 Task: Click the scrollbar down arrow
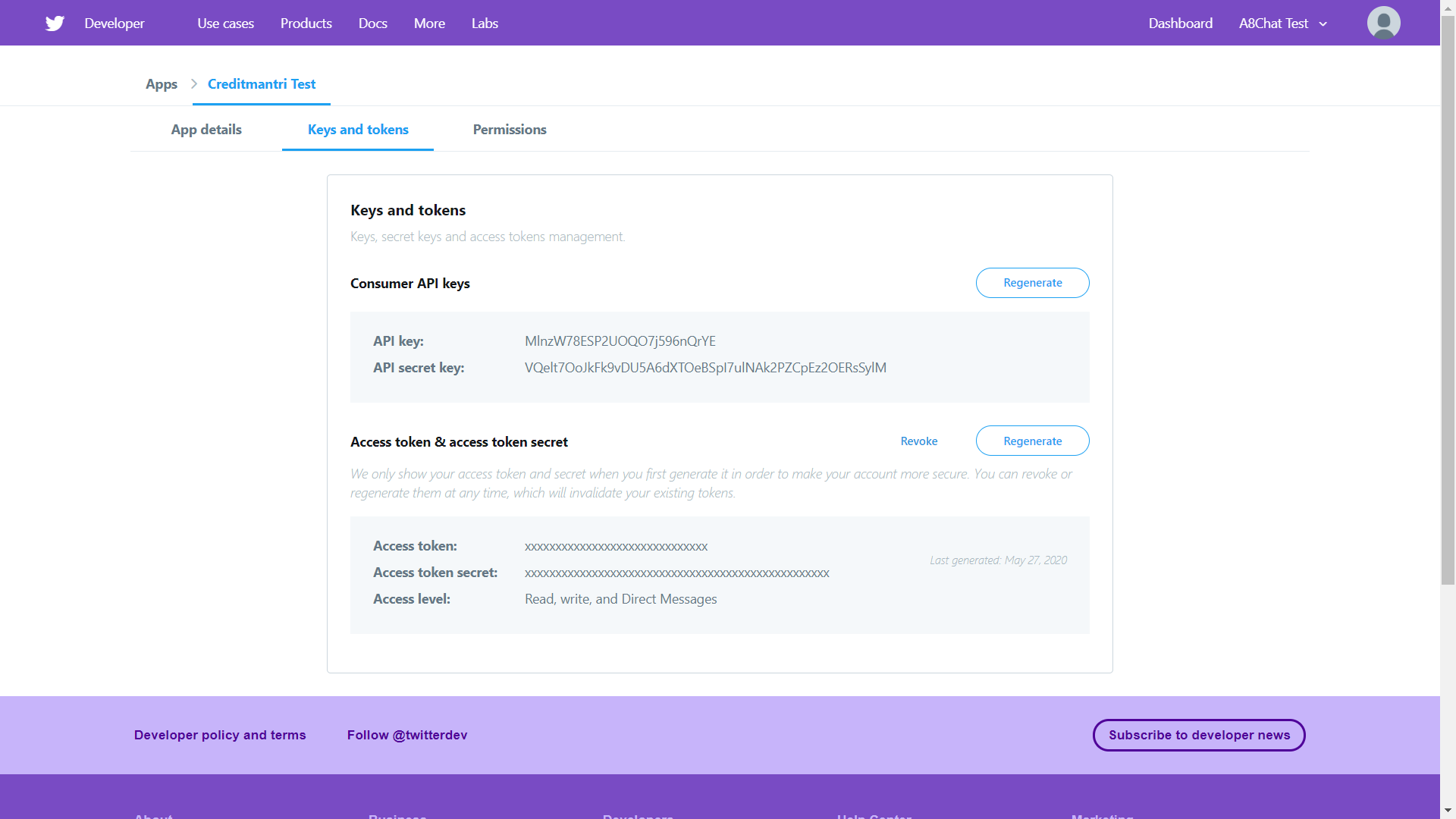(x=1448, y=811)
